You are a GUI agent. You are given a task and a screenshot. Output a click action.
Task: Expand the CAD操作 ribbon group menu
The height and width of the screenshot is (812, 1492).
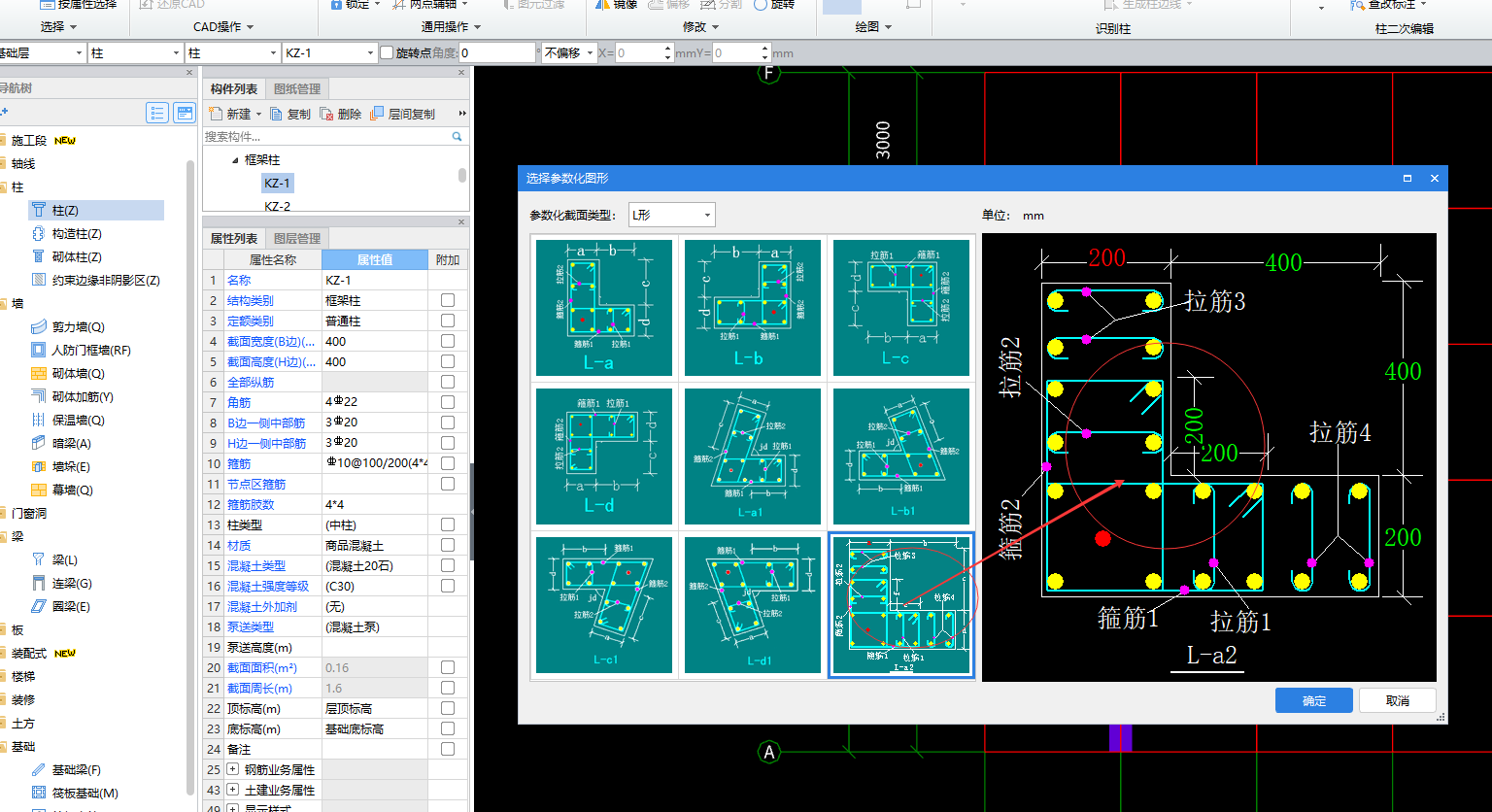click(x=223, y=27)
